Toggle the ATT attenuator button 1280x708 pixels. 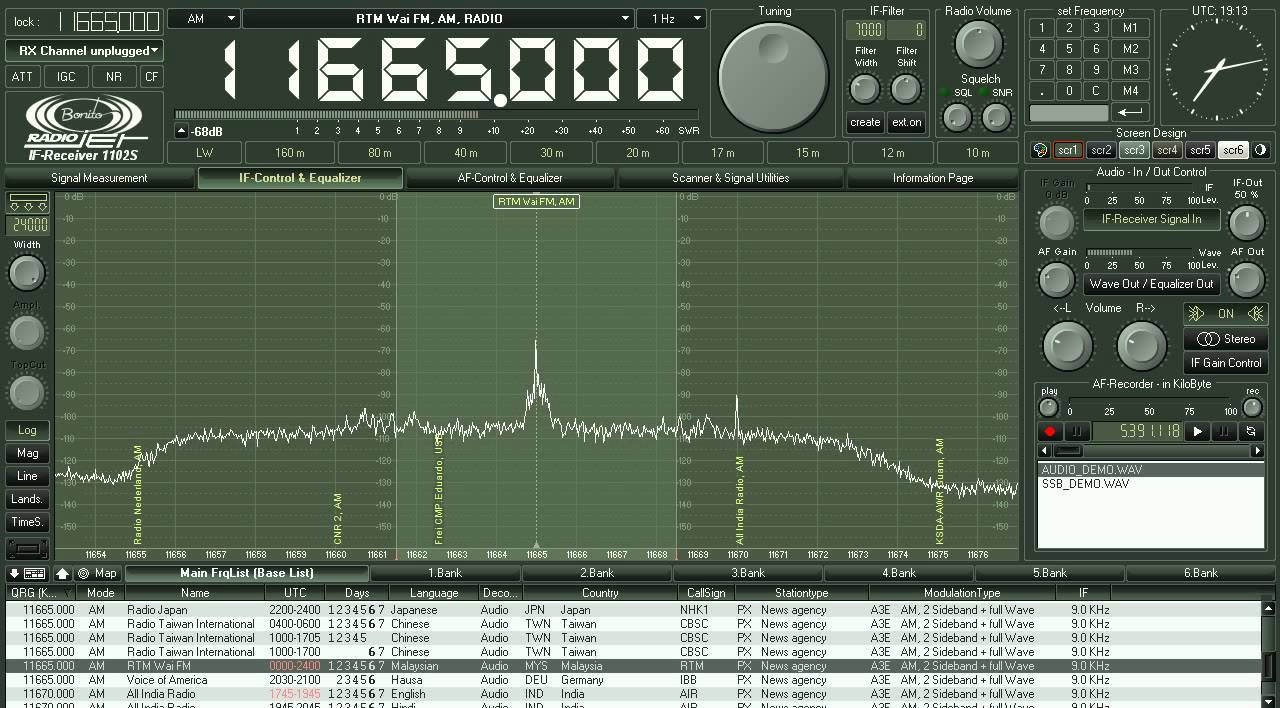pos(22,76)
